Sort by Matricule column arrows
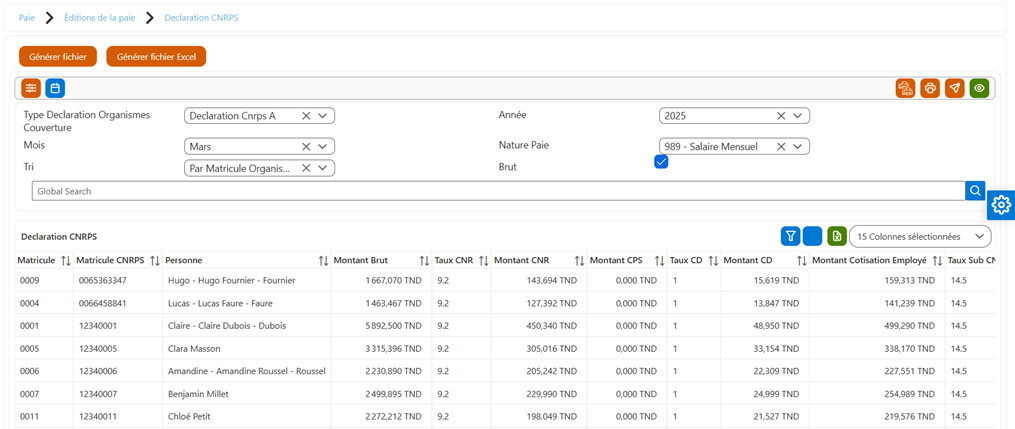The image size is (1015, 429). [x=65, y=260]
